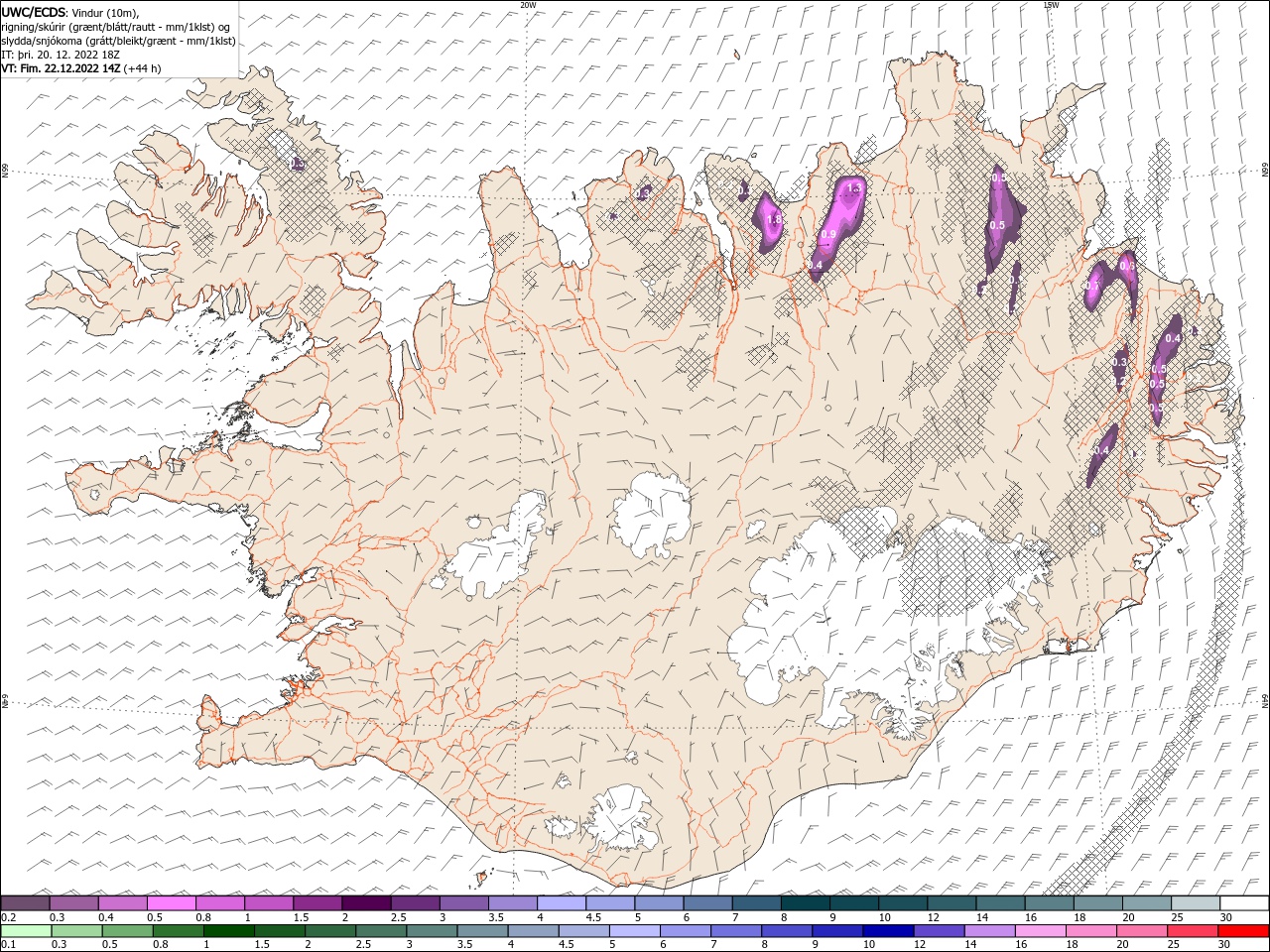Click the 'slydda/snjókoma' legend description line
1270x952 pixels.
pyautogui.click(x=118, y=41)
